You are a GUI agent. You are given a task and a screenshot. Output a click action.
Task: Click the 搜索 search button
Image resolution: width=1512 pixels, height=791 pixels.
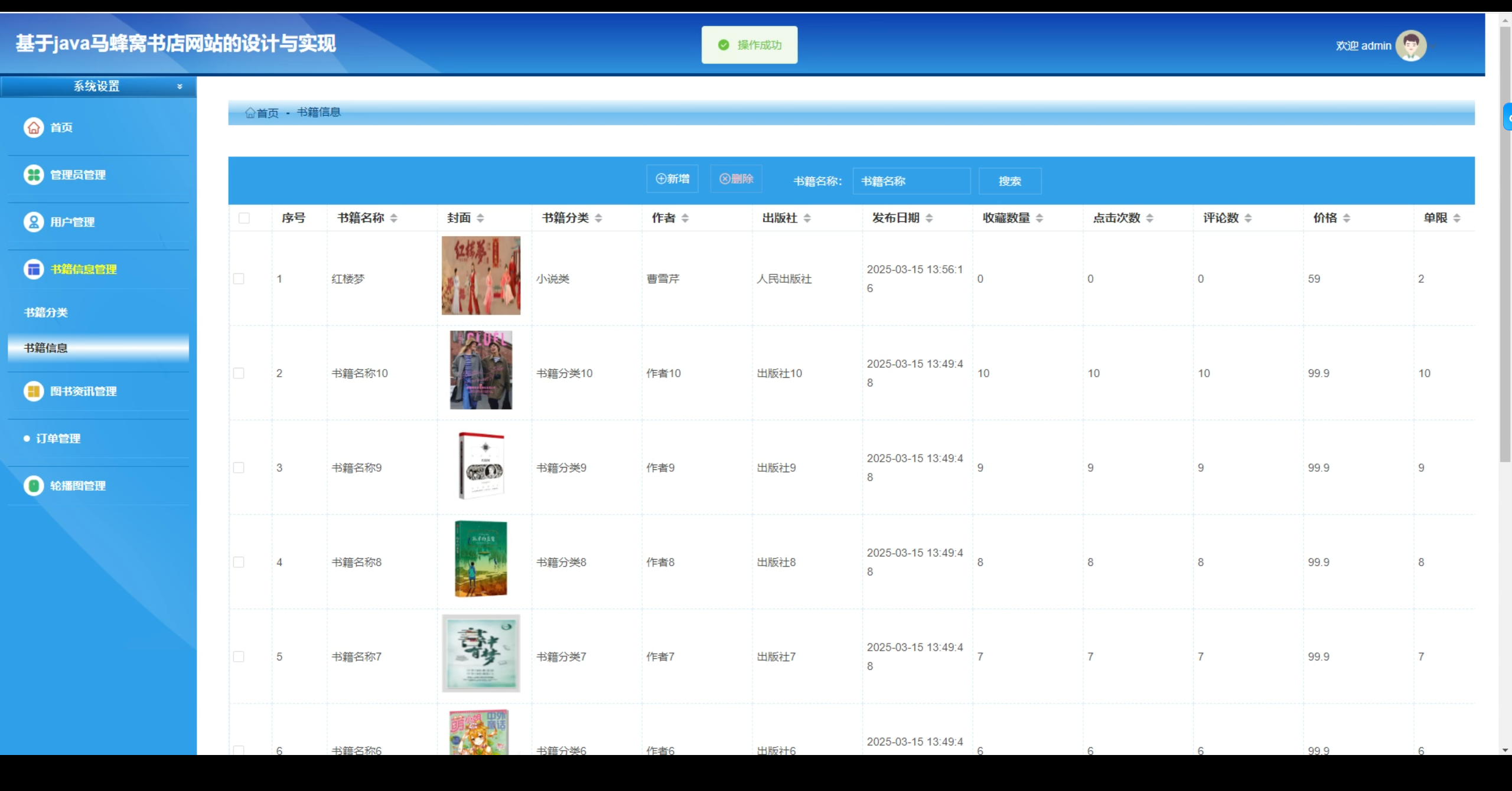click(x=1009, y=181)
